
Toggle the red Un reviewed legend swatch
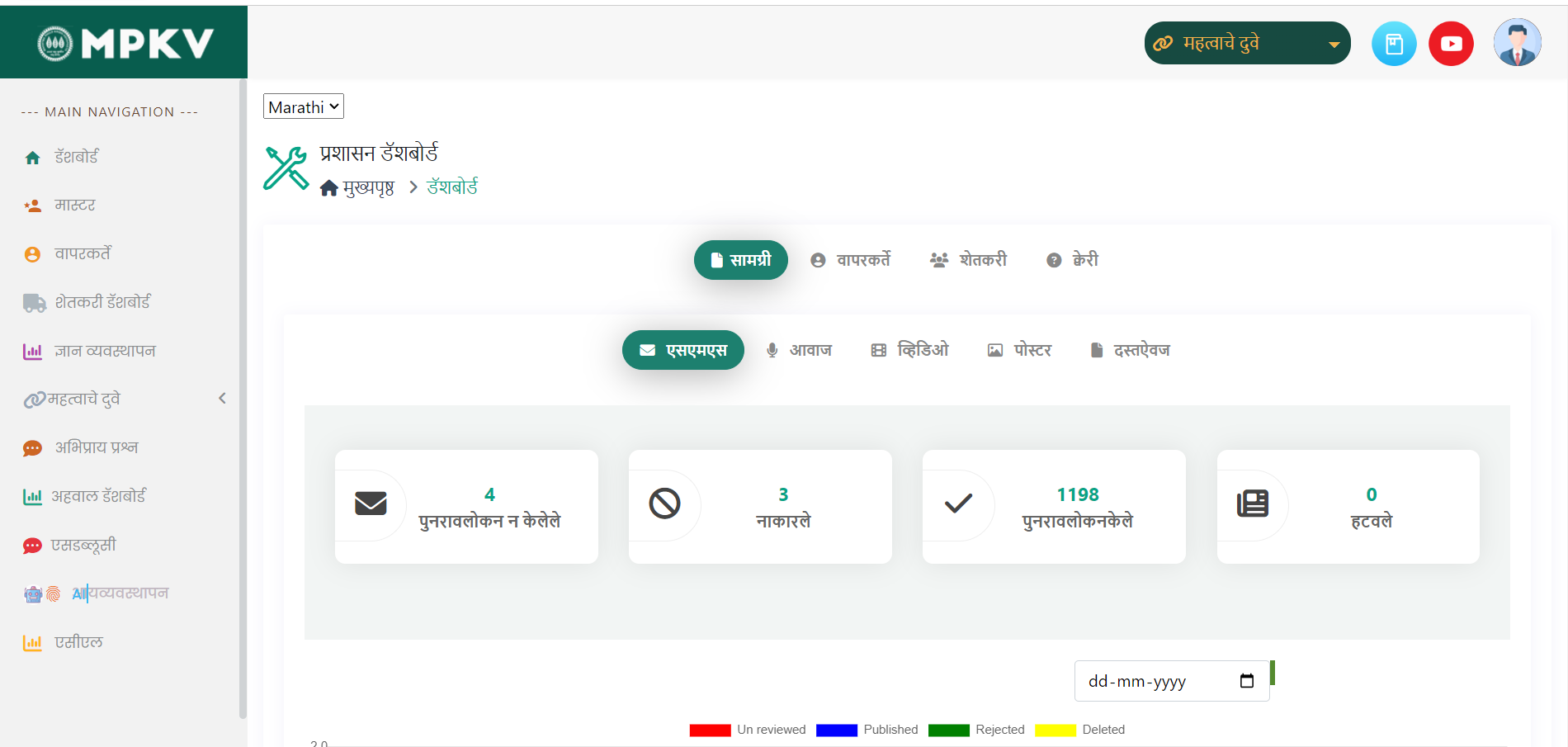710,730
